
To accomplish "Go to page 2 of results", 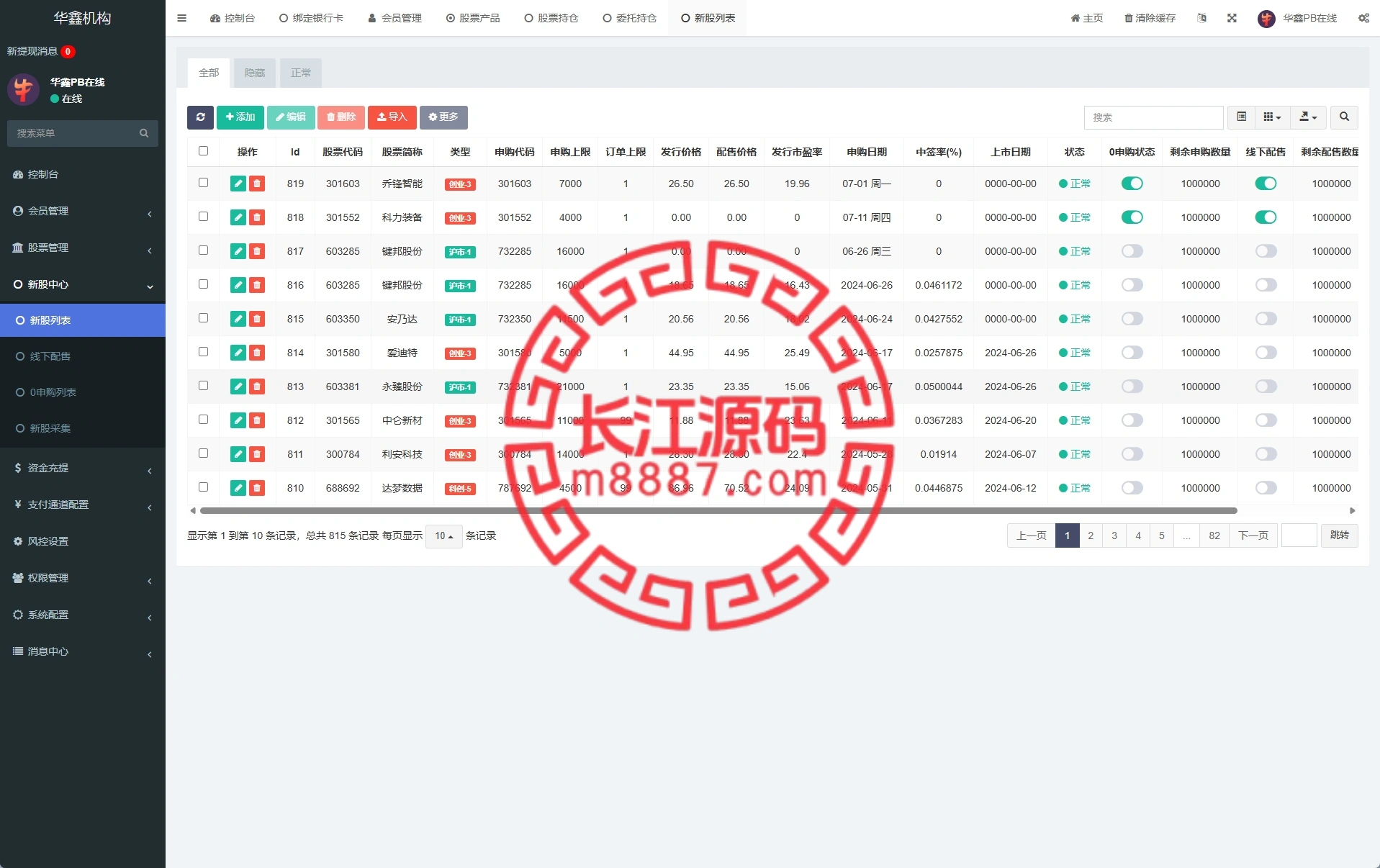I will (1091, 535).
